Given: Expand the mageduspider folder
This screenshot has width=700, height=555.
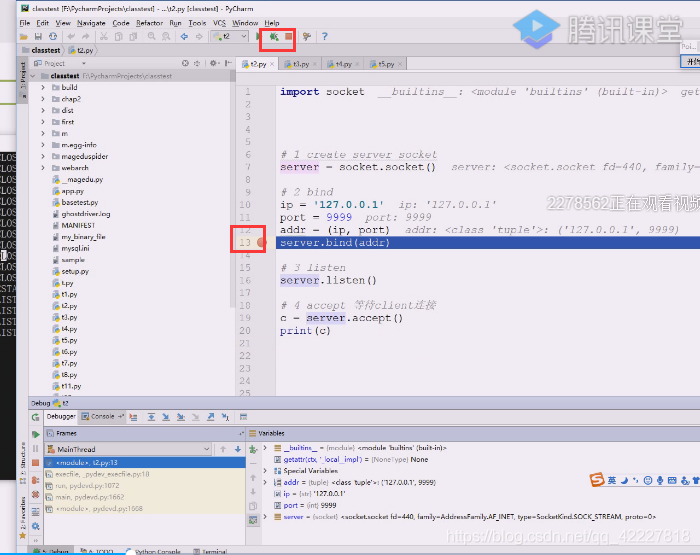Looking at the screenshot, I should (x=43, y=157).
